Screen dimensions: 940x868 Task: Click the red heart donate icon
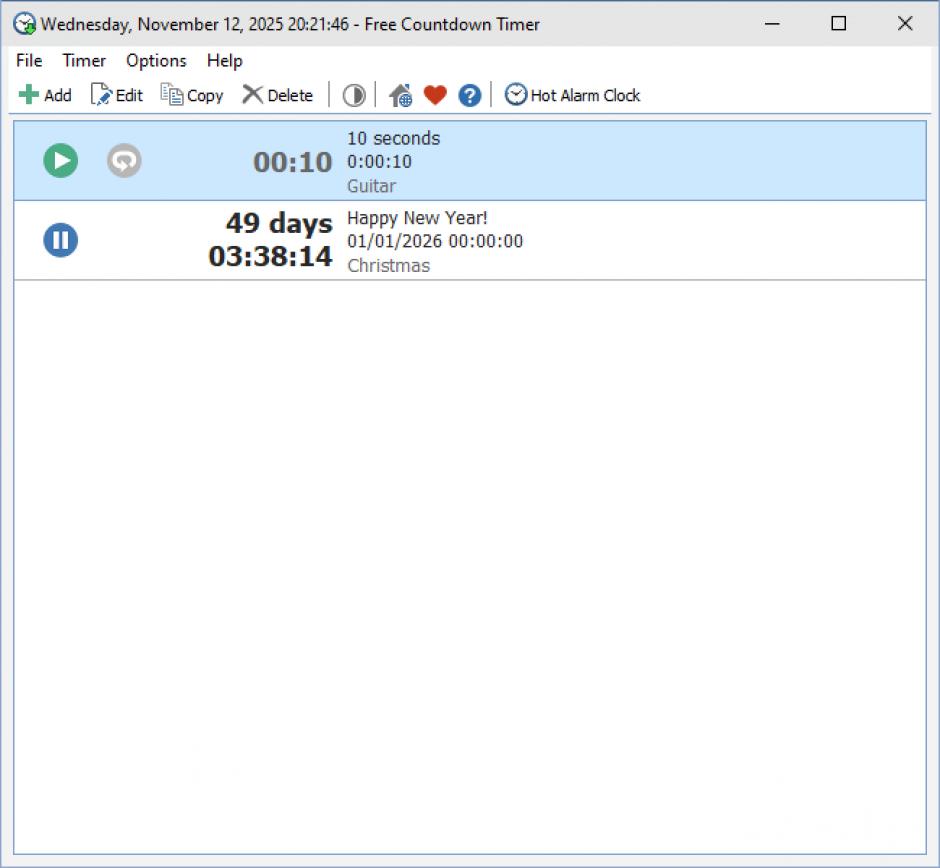tap(435, 95)
